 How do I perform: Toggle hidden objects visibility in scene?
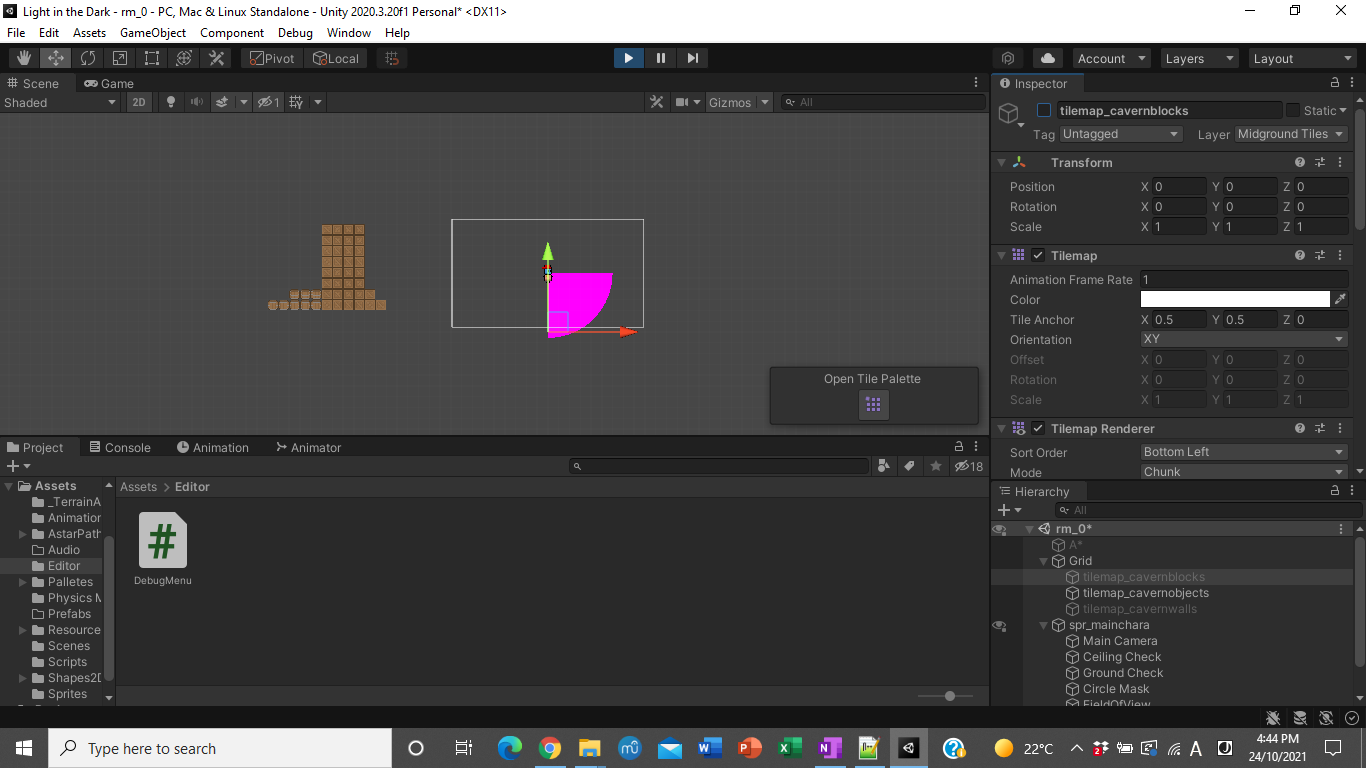268,102
